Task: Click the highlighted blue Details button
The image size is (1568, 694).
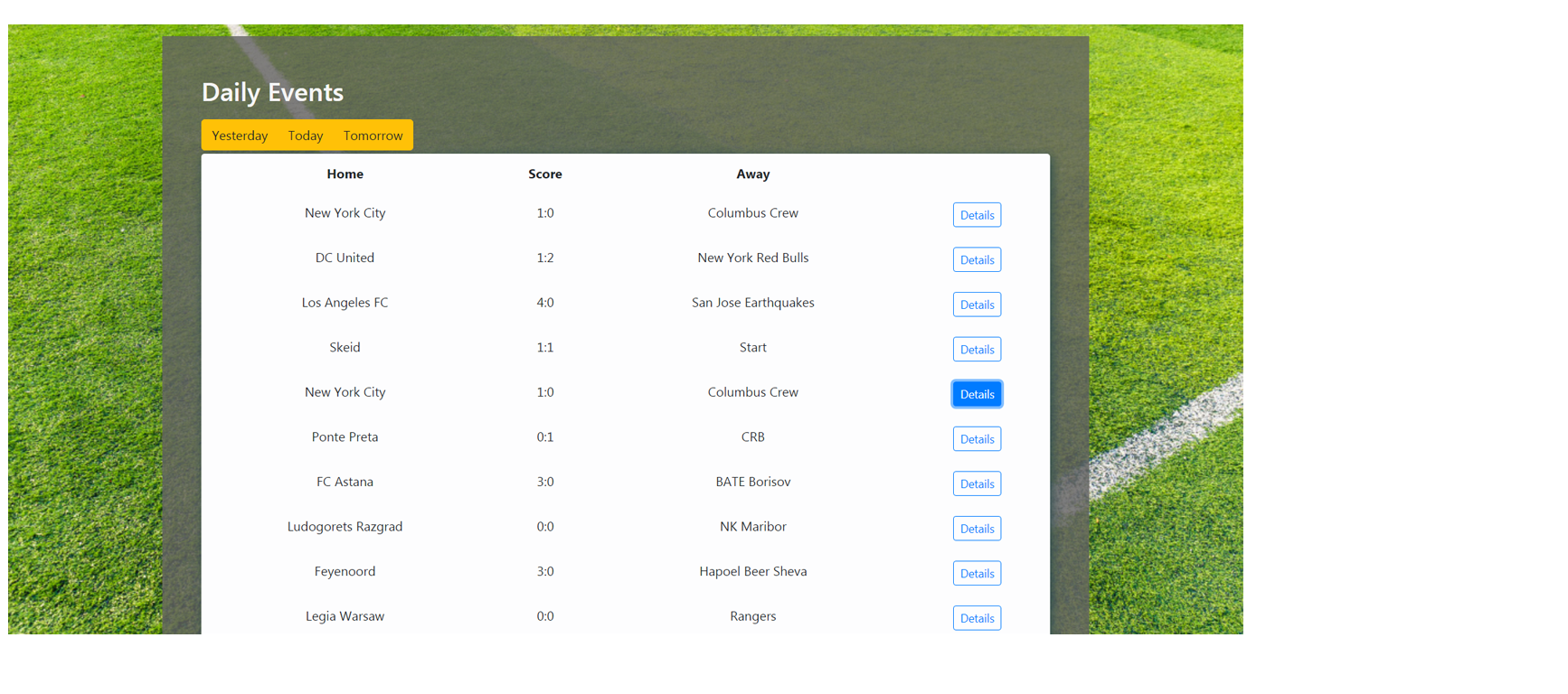Action: [x=977, y=394]
